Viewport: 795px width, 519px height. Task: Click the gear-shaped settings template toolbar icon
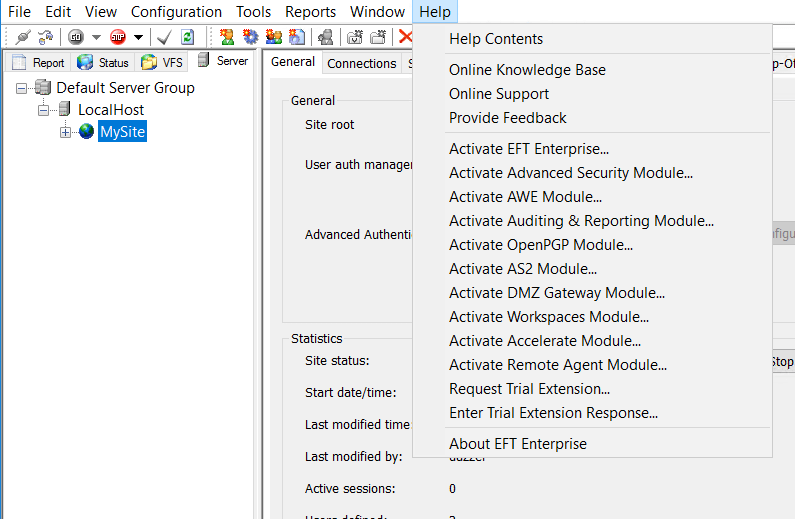250,37
